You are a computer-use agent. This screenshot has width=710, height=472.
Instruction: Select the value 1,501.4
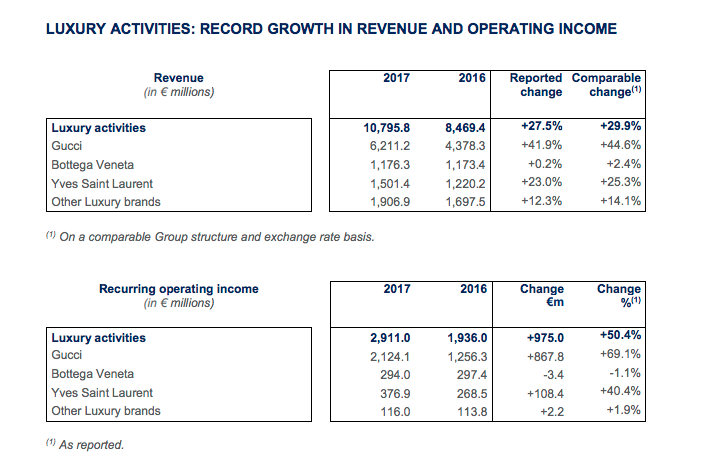390,184
